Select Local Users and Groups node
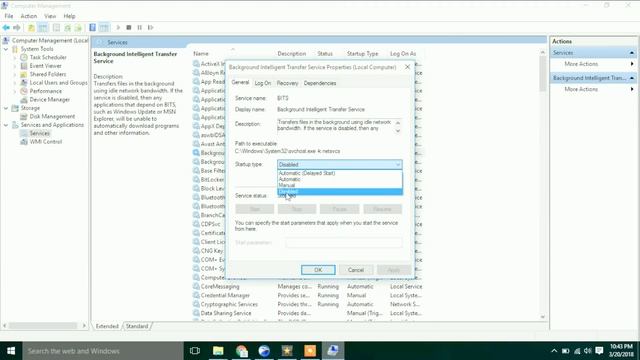This screenshot has height=360, width=640. [x=58, y=82]
